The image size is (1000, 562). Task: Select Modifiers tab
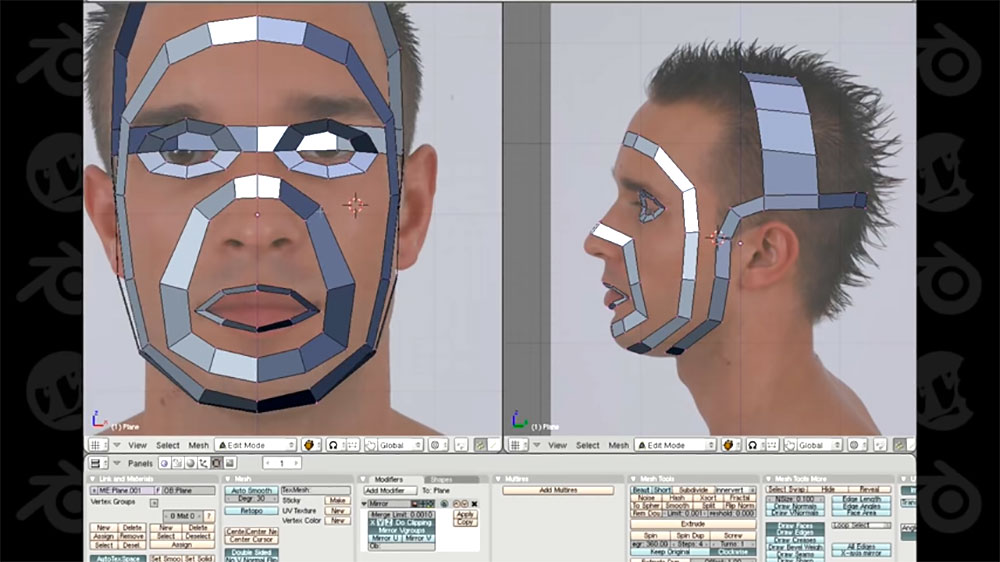click(389, 479)
